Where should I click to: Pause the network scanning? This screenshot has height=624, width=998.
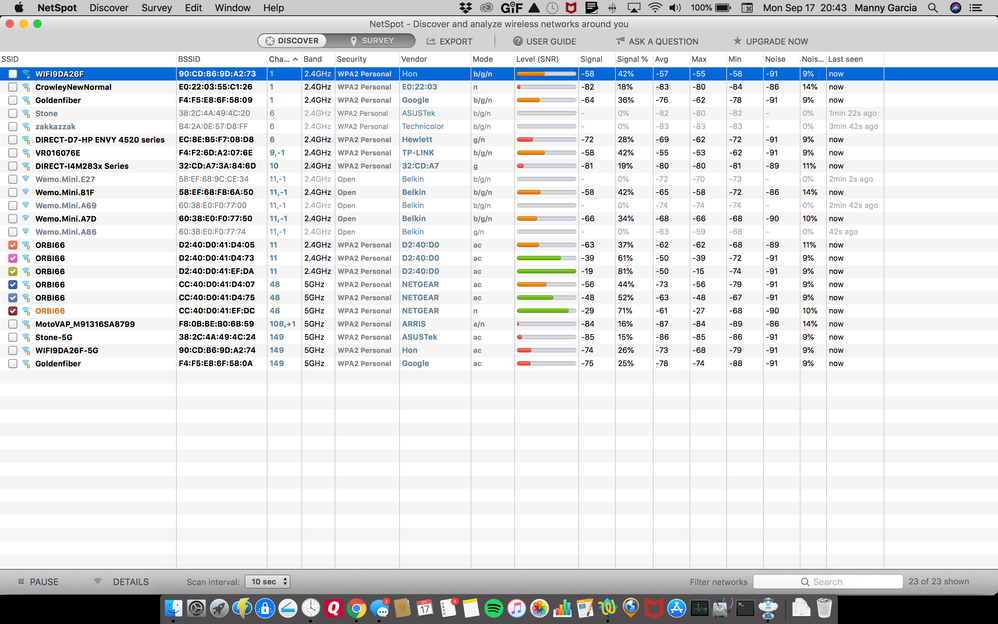(x=37, y=582)
